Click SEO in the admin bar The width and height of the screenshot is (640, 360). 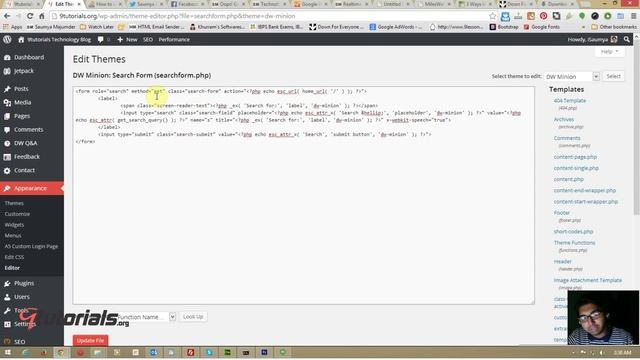(x=148, y=40)
